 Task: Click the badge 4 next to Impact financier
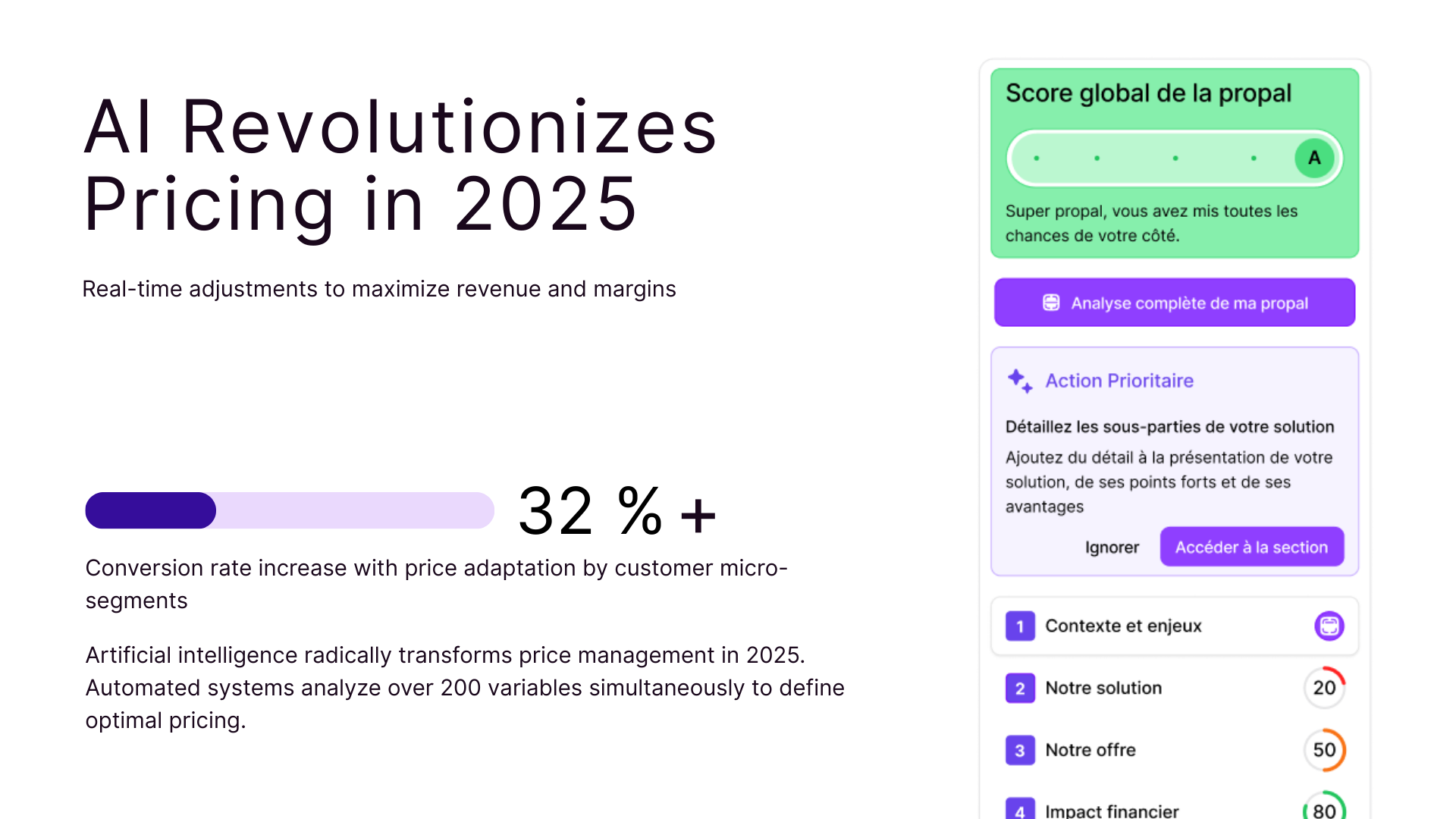[x=1019, y=809]
